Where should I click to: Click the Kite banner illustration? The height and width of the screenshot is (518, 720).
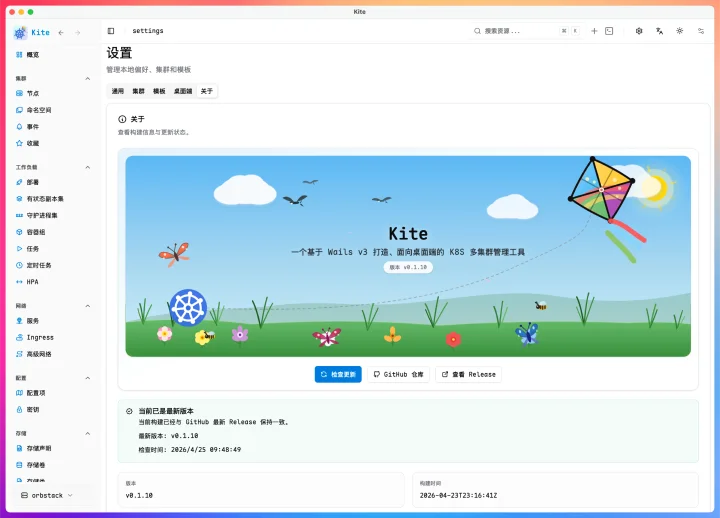[408, 256]
